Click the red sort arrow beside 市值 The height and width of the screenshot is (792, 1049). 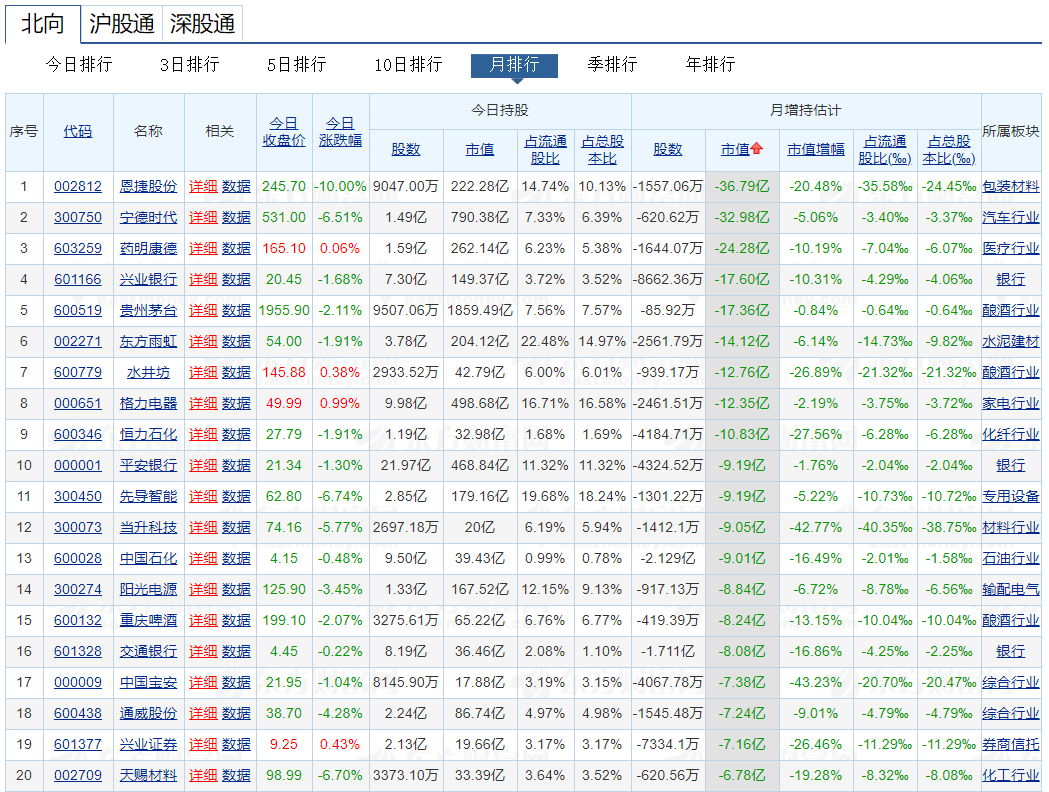click(x=757, y=149)
